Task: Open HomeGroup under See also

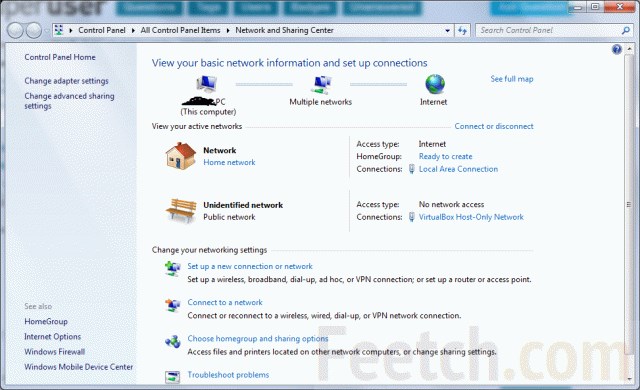Action: (x=46, y=321)
